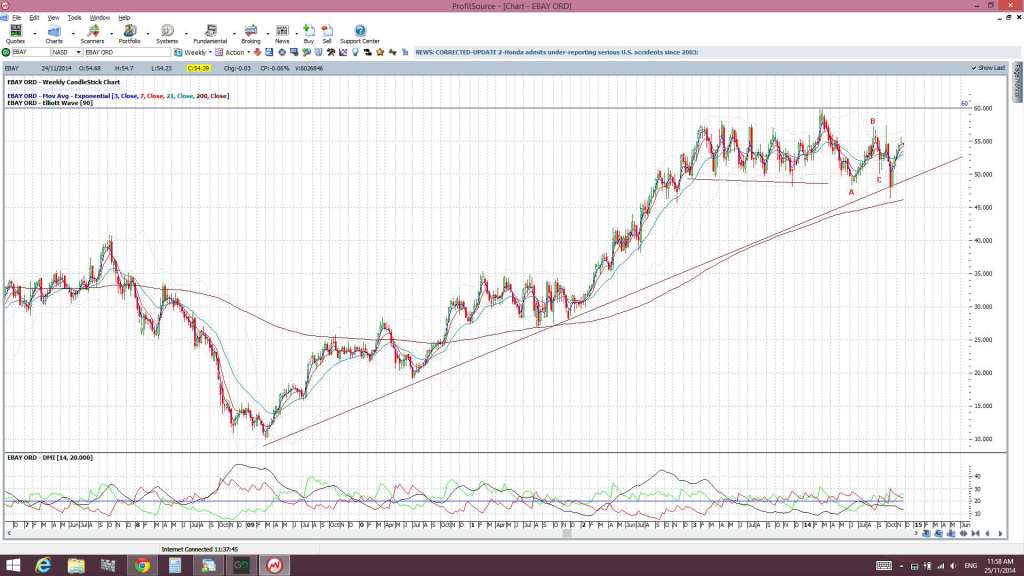1024x576 pixels.
Task: Click the Windows Start button
Action: pos(12,565)
